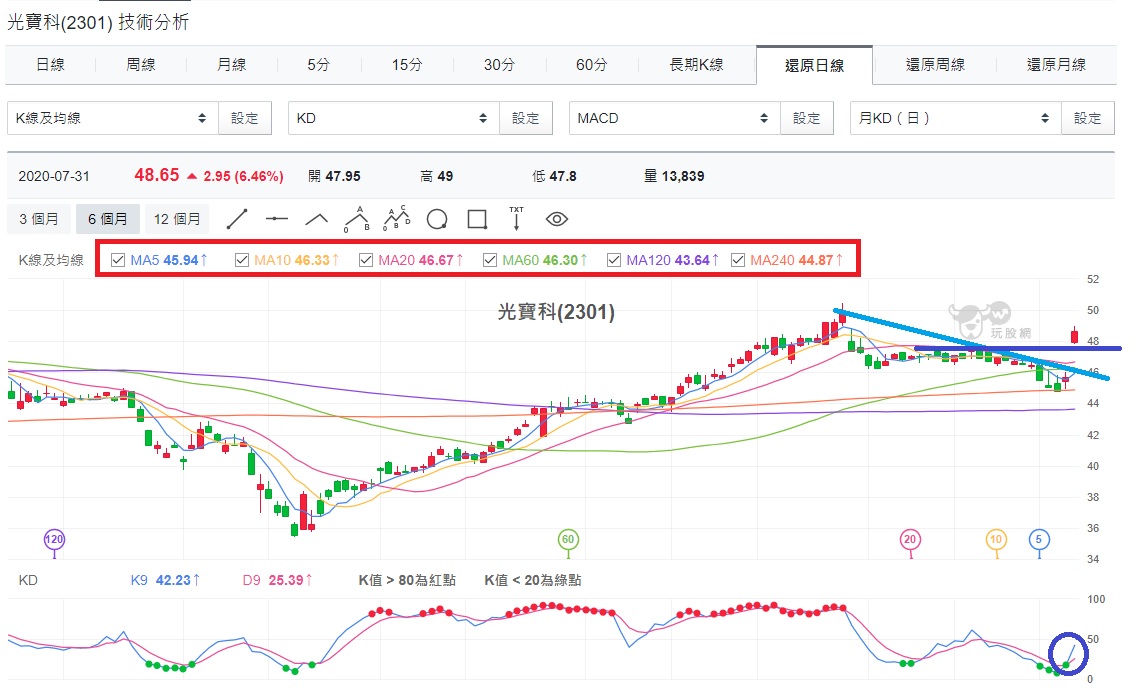The height and width of the screenshot is (689, 1136).
Task: Open the K線及均線 indicator dropdown
Action: [x=112, y=118]
